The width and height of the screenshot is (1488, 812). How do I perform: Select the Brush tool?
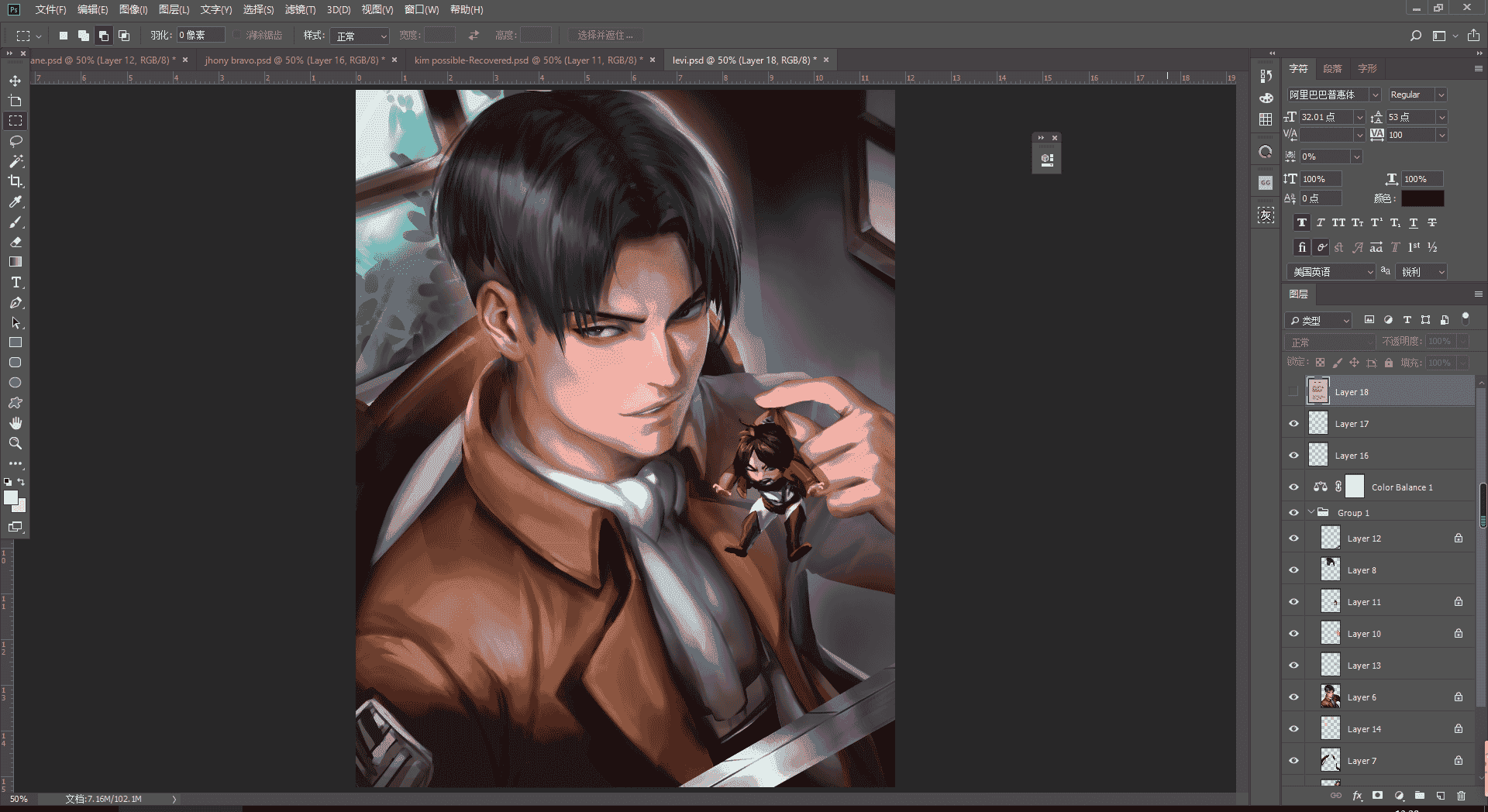click(x=15, y=222)
